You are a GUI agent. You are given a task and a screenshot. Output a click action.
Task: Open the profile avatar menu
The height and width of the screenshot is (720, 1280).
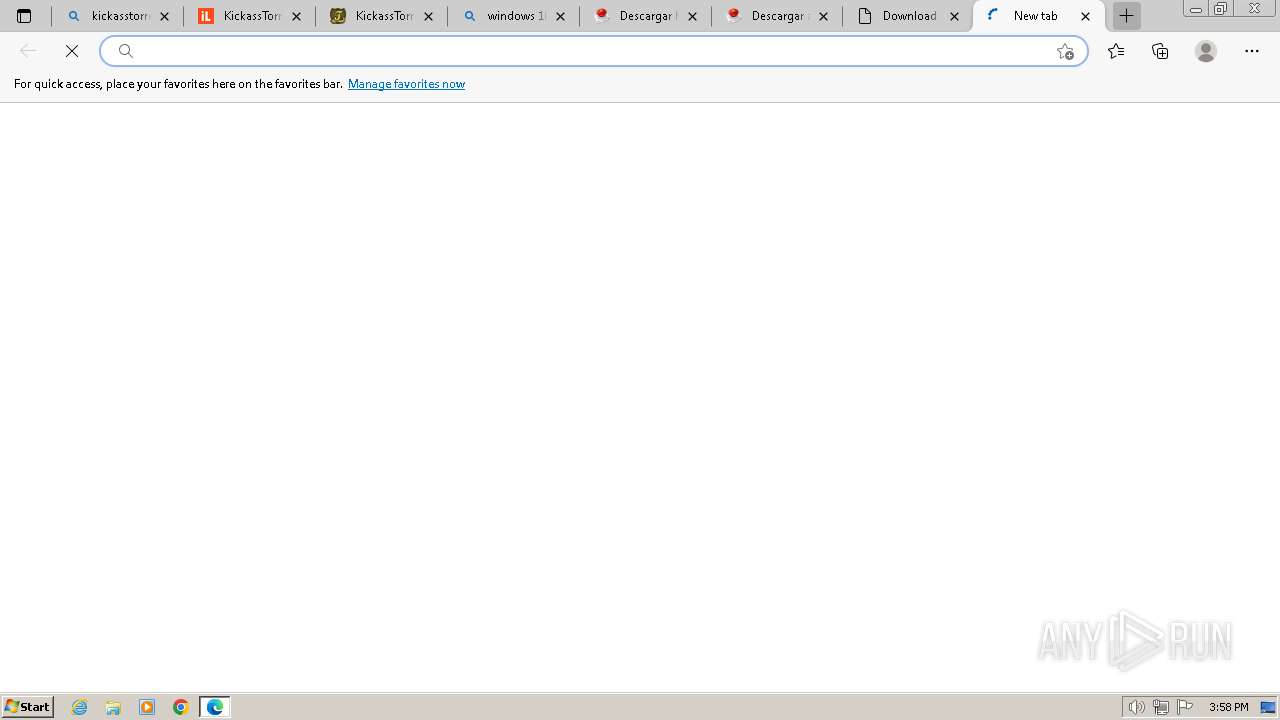click(1206, 51)
